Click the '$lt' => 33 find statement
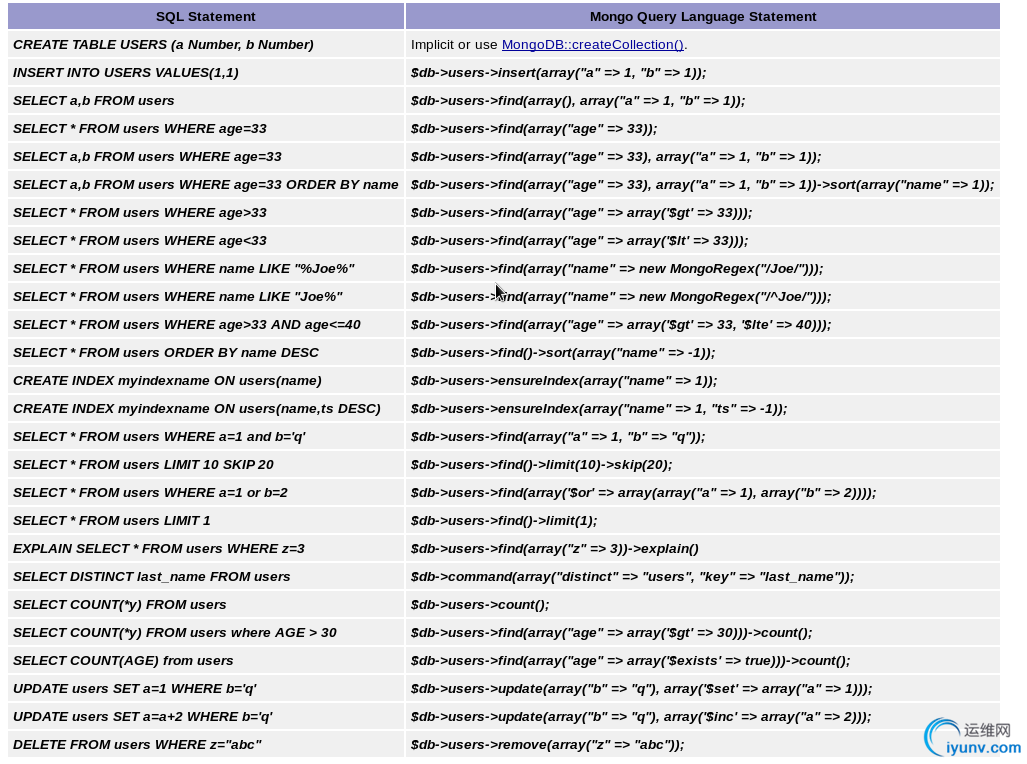Viewport: 1027px width, 764px height. [x=703, y=240]
